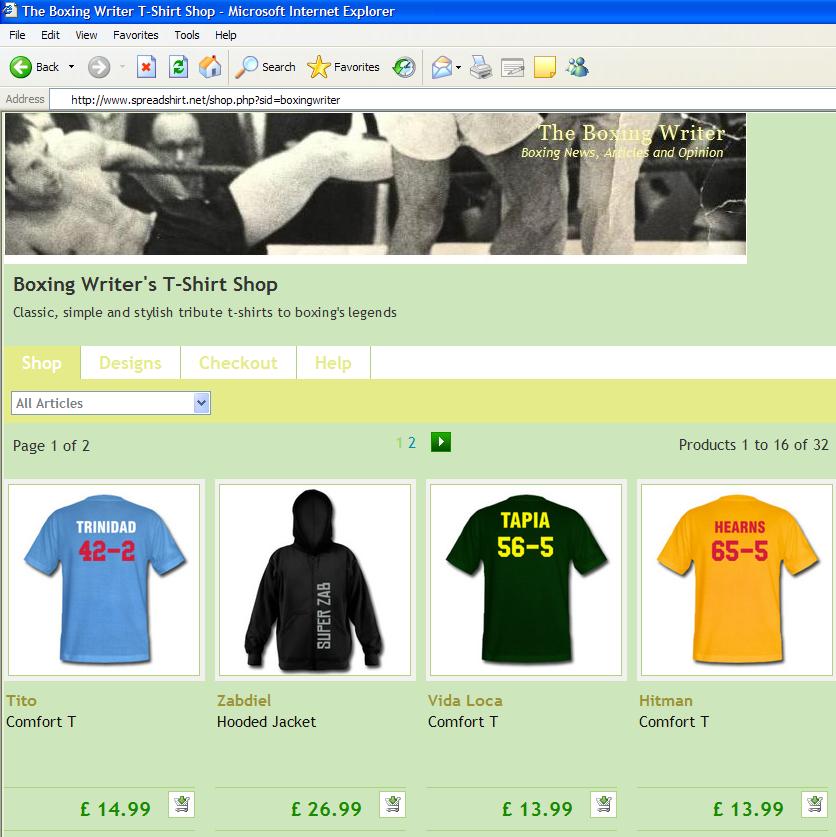Open the browser Home page
836x837 pixels.
click(210, 67)
